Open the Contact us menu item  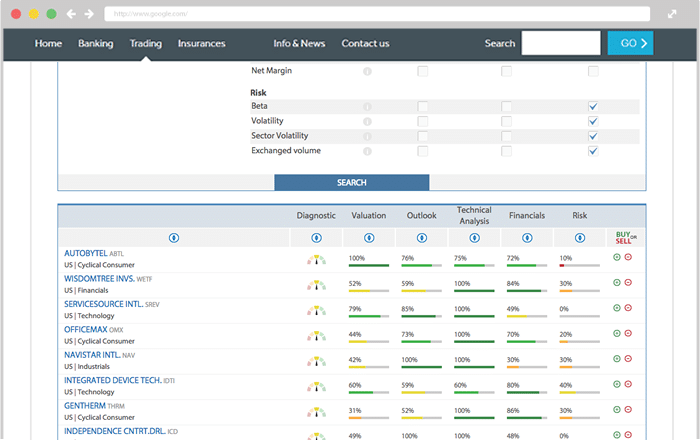tap(365, 43)
